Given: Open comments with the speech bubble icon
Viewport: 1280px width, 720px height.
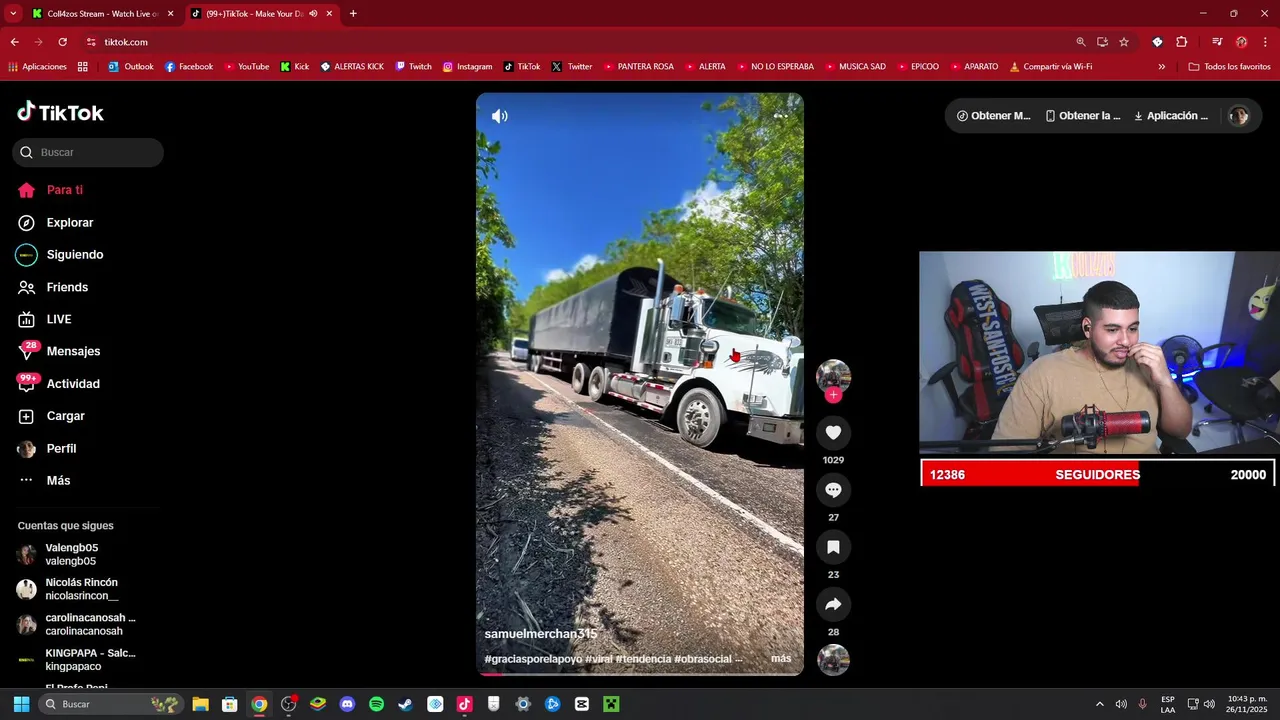Looking at the screenshot, I should [833, 489].
